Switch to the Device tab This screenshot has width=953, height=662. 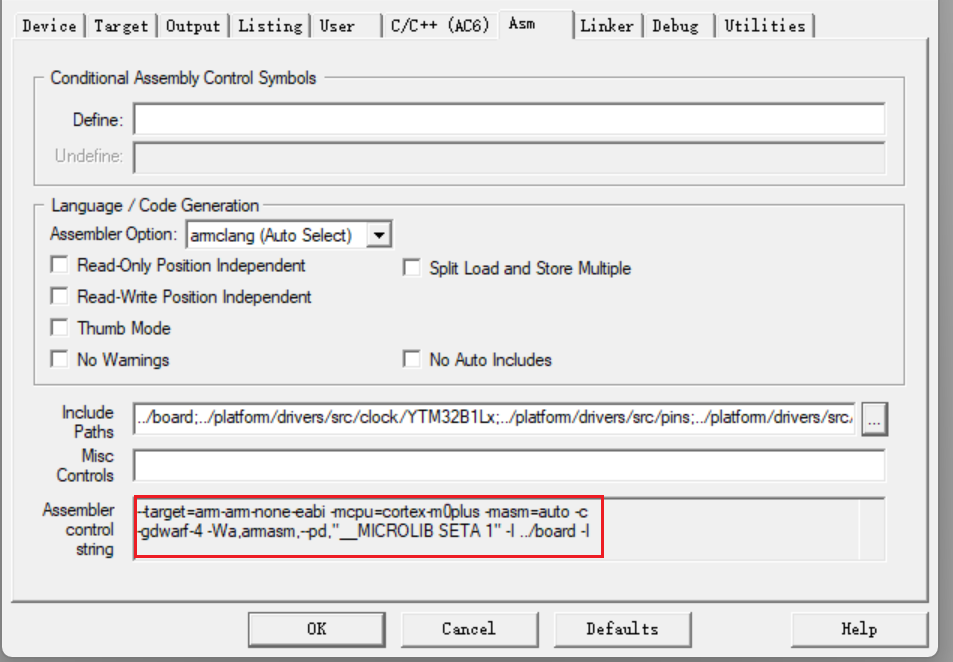[x=48, y=26]
